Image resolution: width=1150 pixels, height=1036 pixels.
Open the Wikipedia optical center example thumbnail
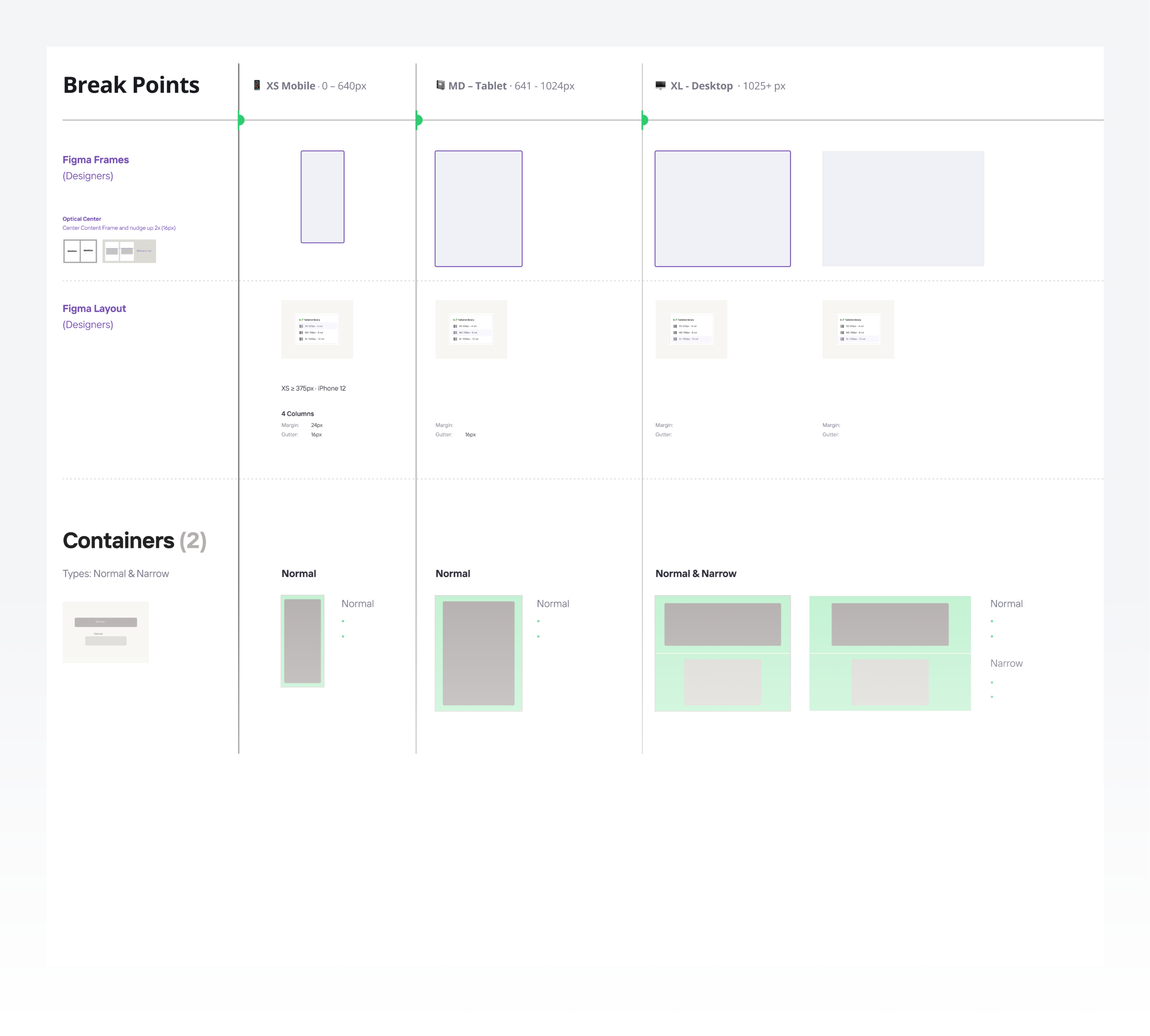point(80,251)
